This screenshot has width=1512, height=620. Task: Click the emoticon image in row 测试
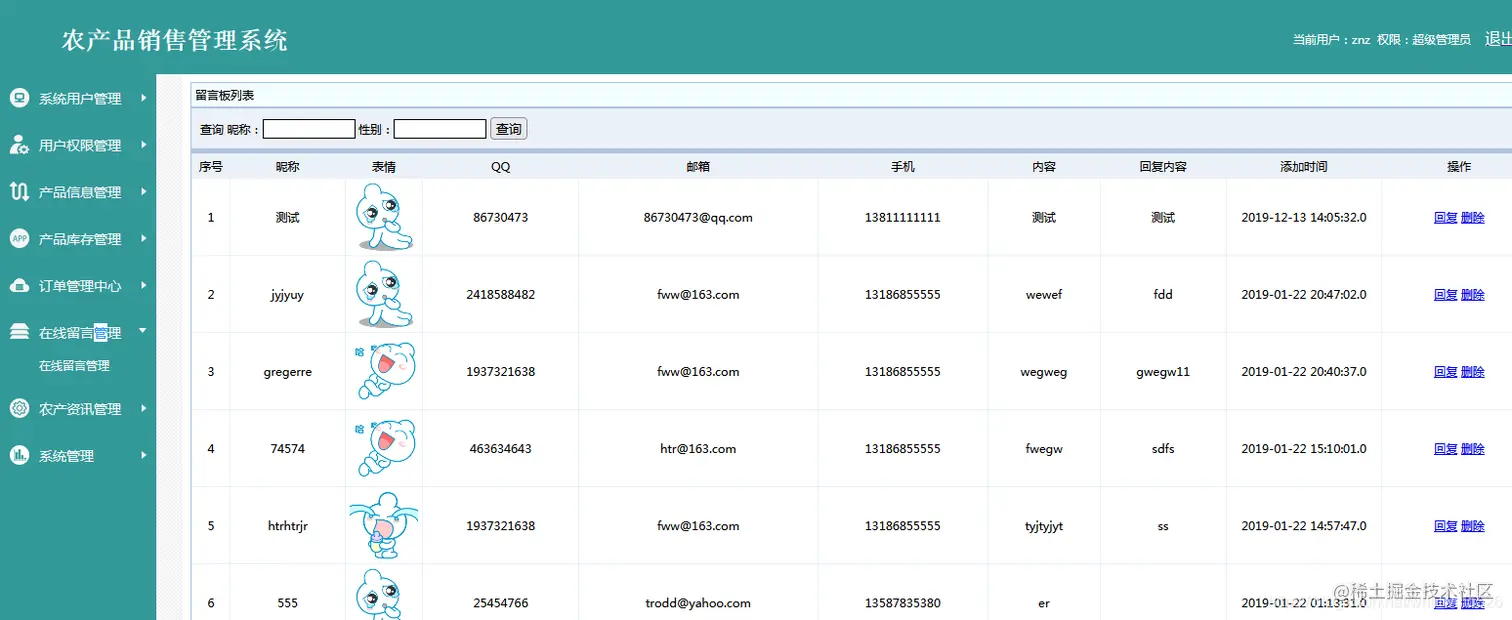pyautogui.click(x=384, y=218)
